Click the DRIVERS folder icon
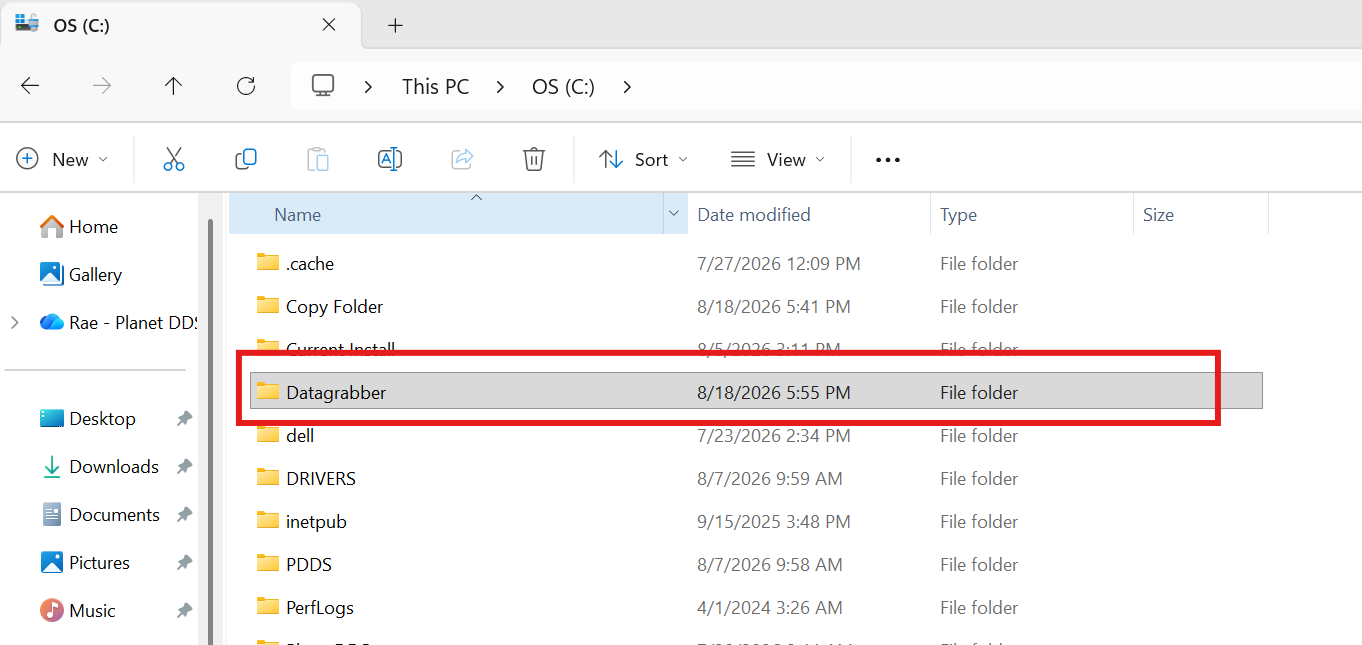The height and width of the screenshot is (645, 1362). pos(268,478)
